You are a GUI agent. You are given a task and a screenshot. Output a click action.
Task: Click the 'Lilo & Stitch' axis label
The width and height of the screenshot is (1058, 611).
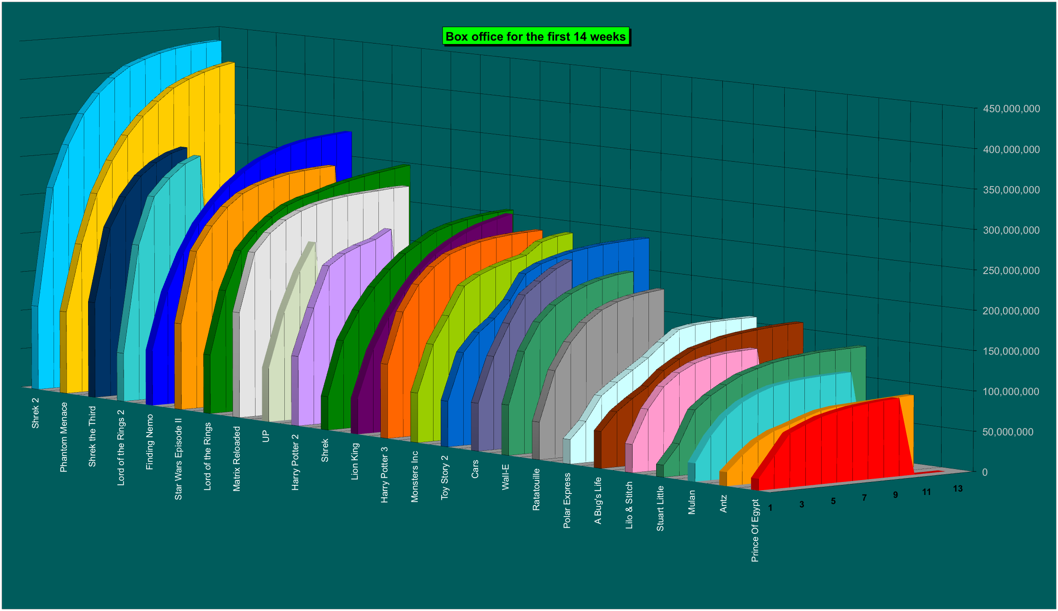coord(630,505)
